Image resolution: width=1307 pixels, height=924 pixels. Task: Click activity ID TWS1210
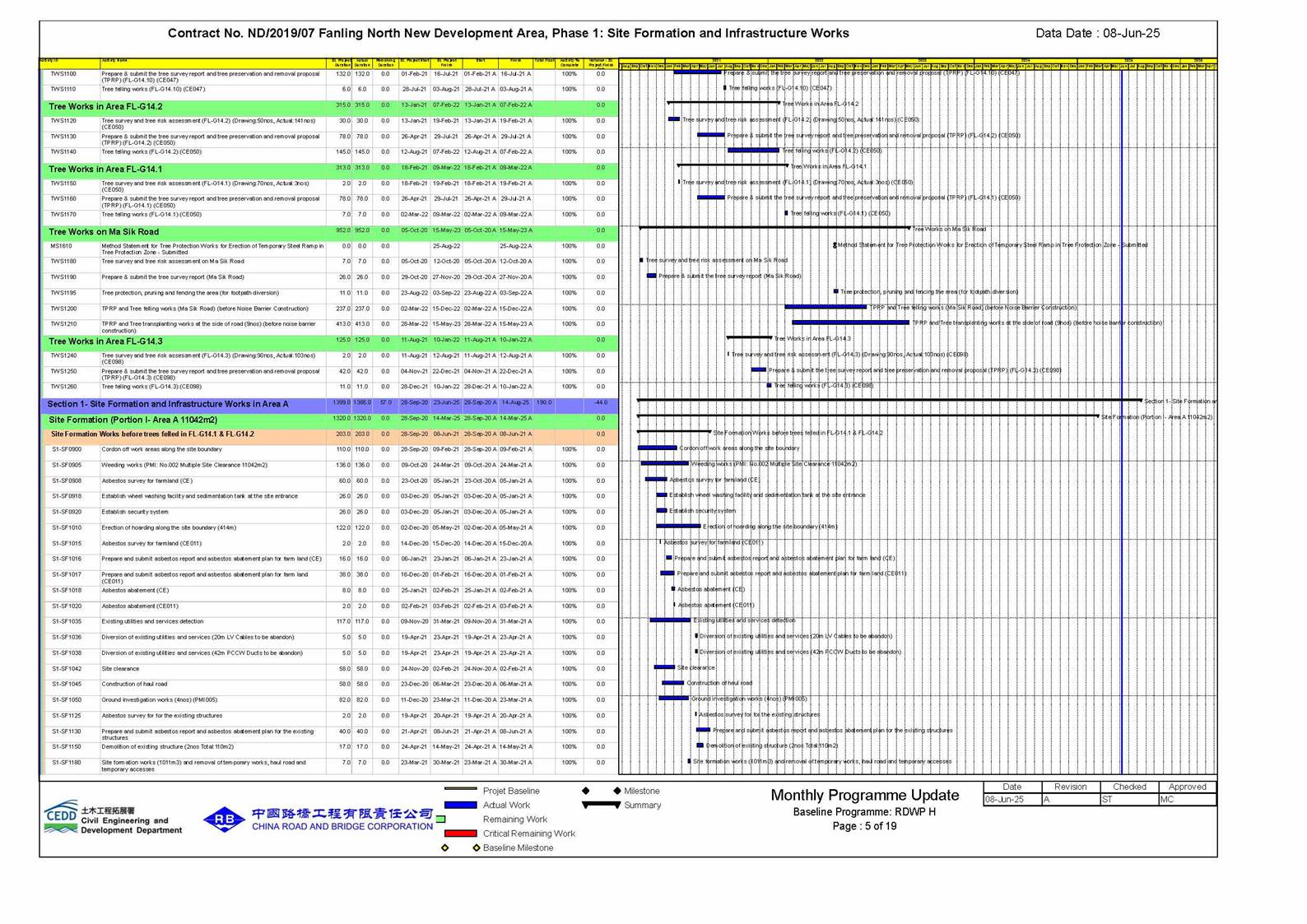pos(63,324)
